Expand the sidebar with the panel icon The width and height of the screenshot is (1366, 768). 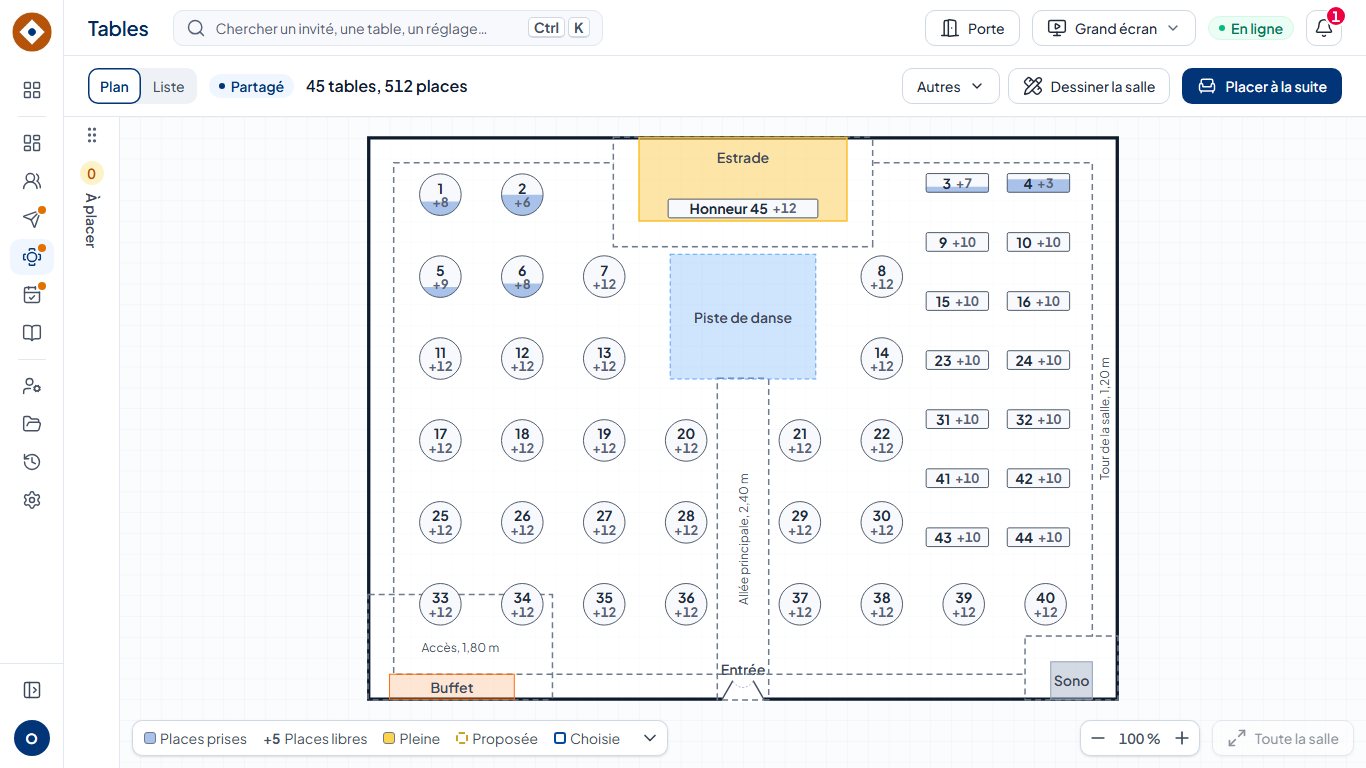(x=32, y=690)
